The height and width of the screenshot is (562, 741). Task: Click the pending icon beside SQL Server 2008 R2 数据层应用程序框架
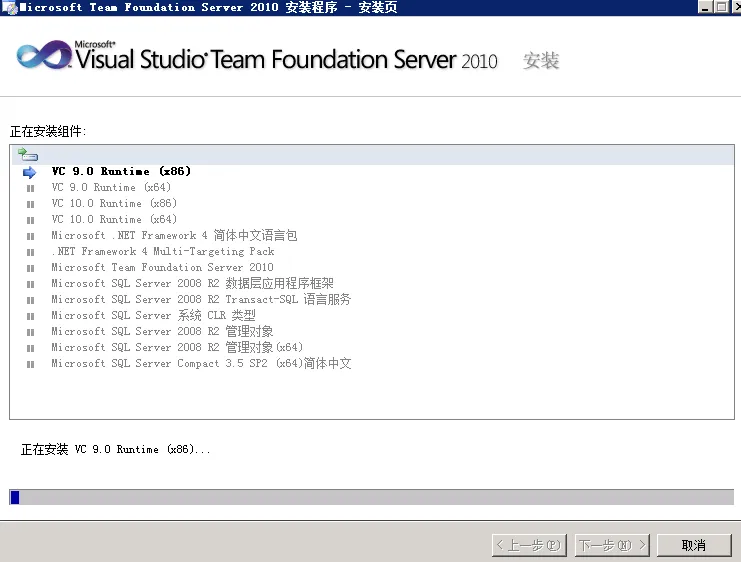(31, 285)
